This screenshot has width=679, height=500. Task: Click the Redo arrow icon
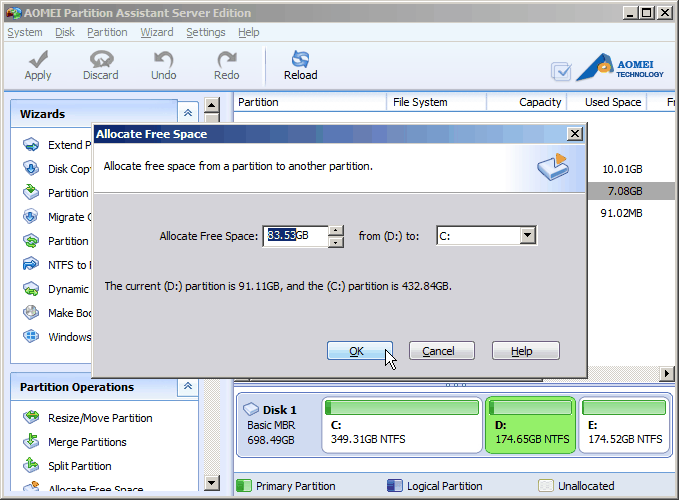(x=227, y=59)
